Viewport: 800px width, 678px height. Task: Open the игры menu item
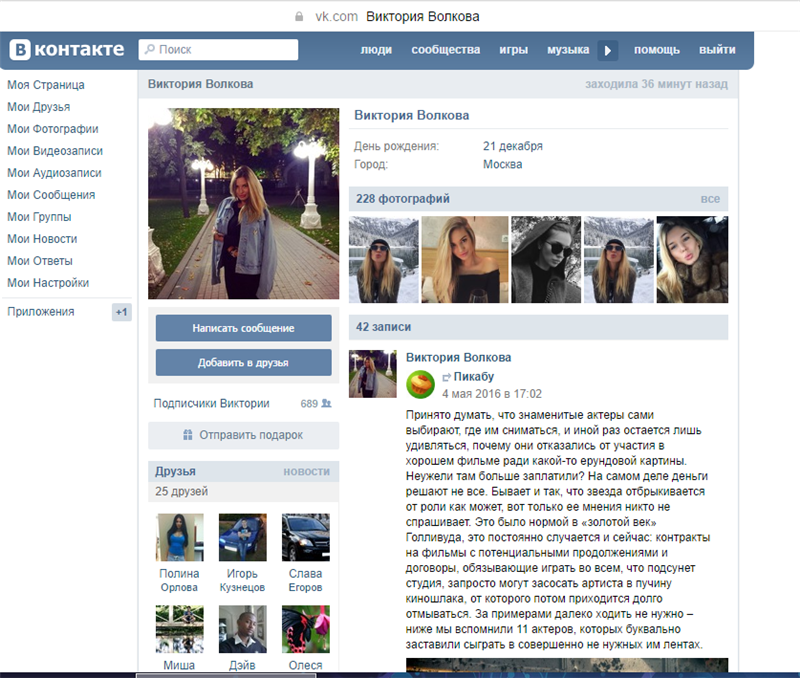click(x=513, y=49)
